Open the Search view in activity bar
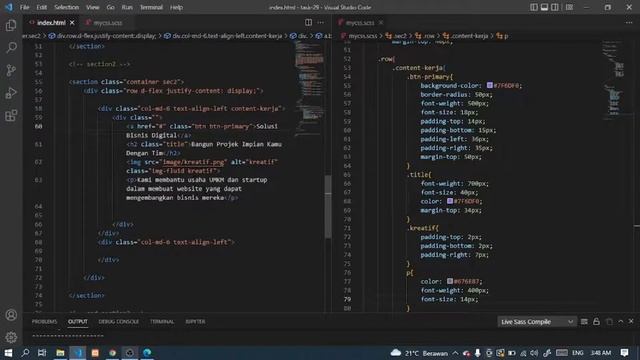 [x=11, y=48]
